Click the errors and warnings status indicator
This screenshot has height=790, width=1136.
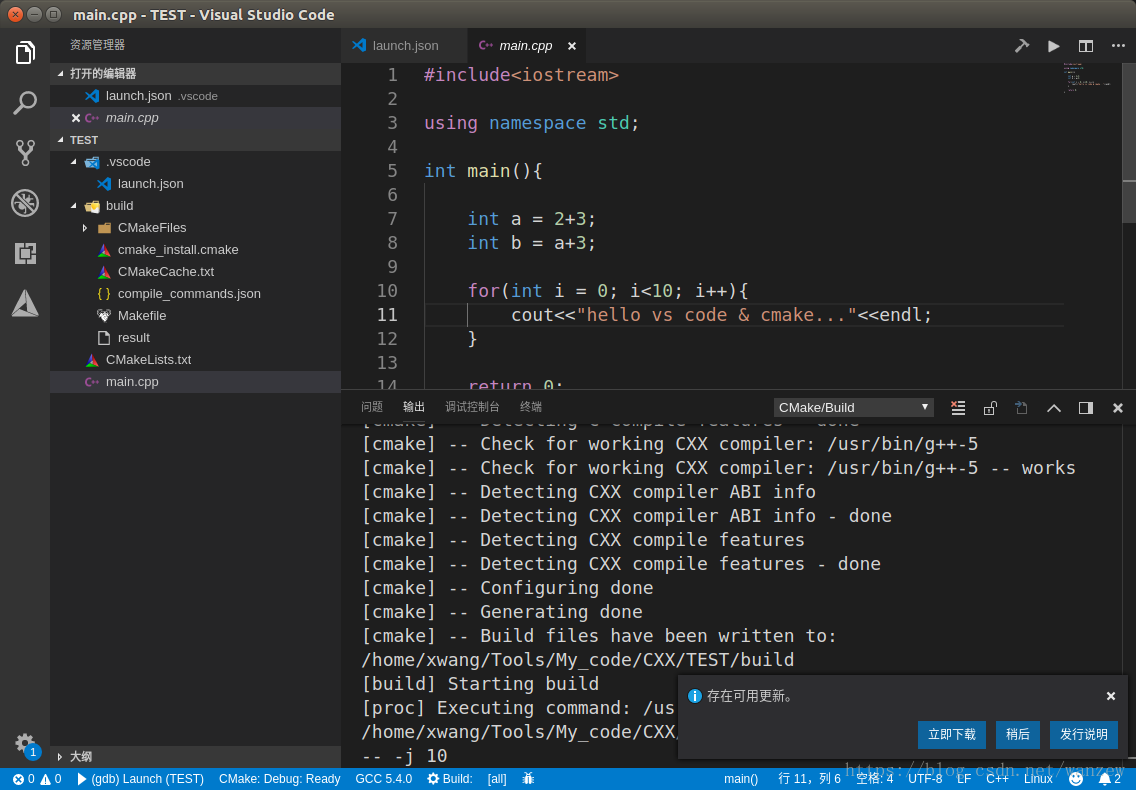(36, 779)
